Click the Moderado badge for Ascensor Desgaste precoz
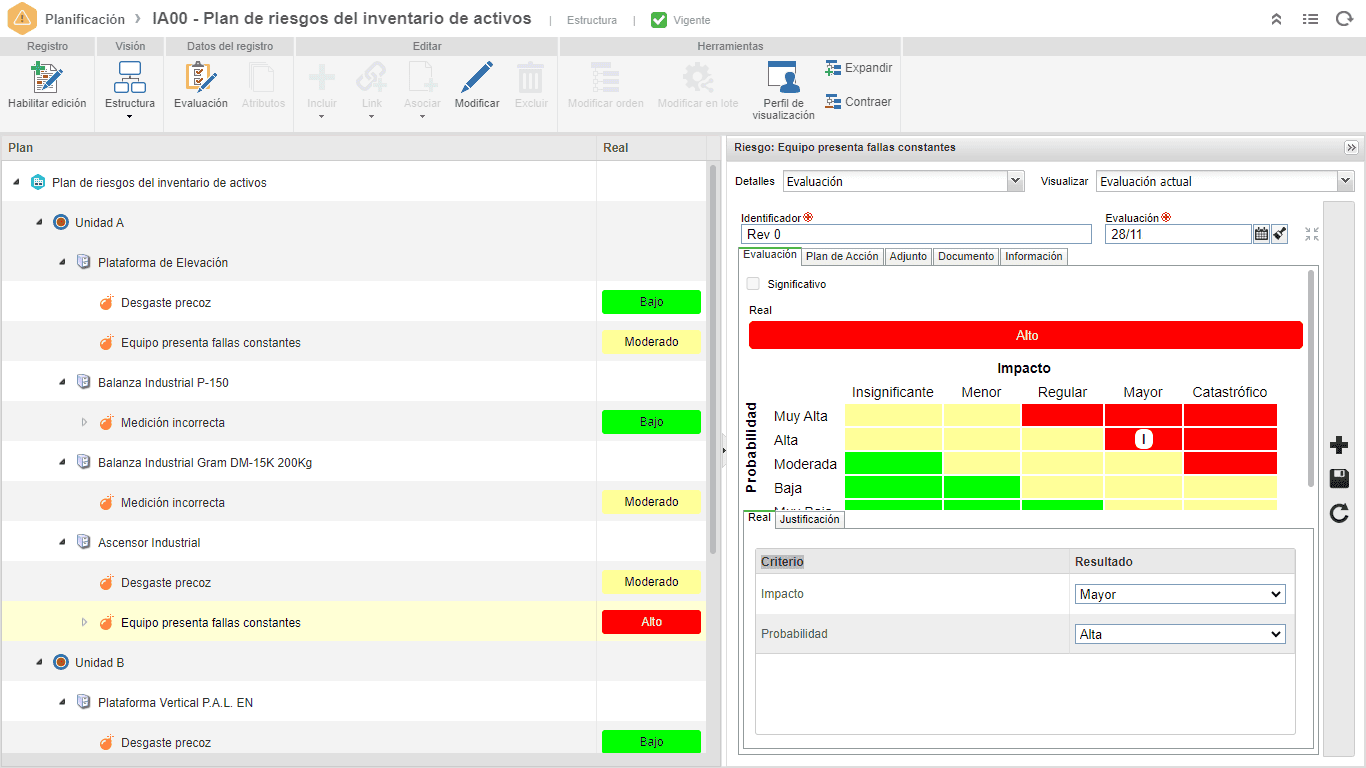 click(x=651, y=582)
